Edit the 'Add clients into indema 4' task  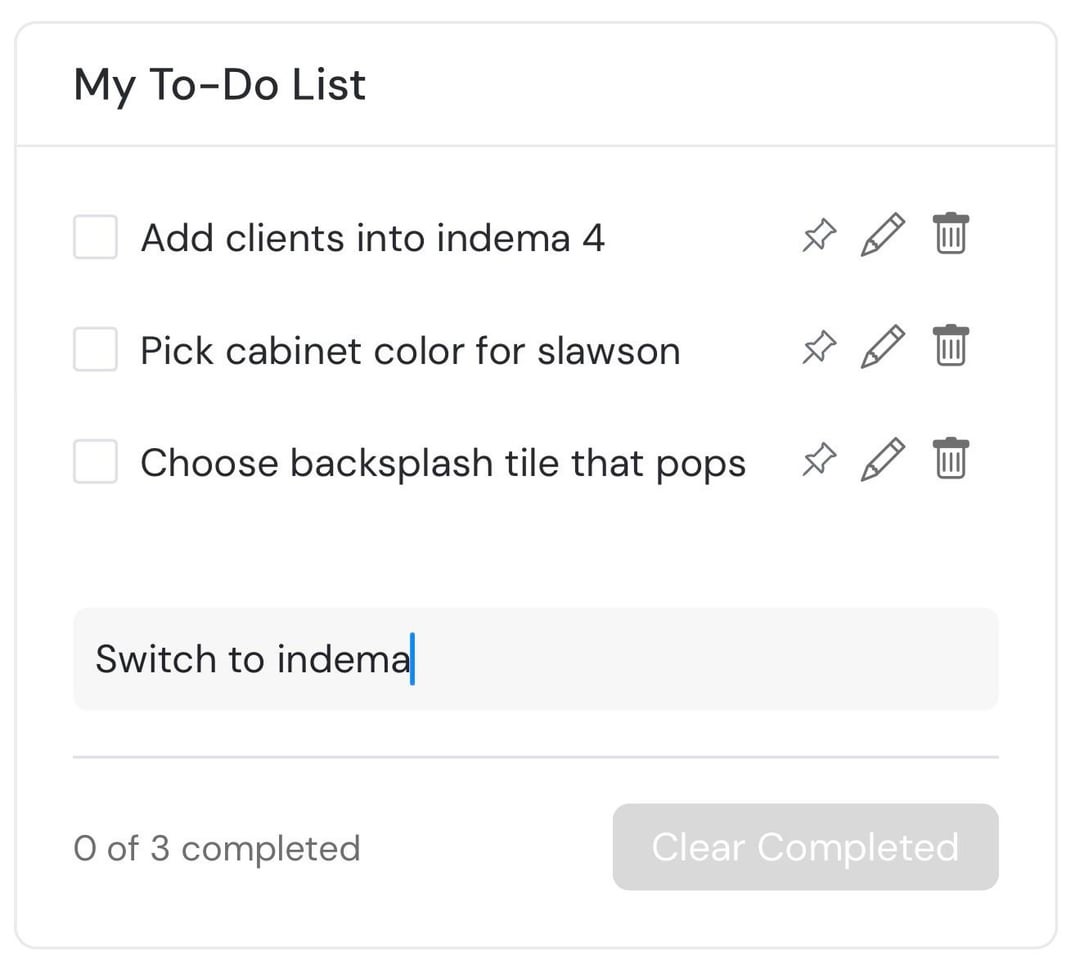(x=882, y=235)
